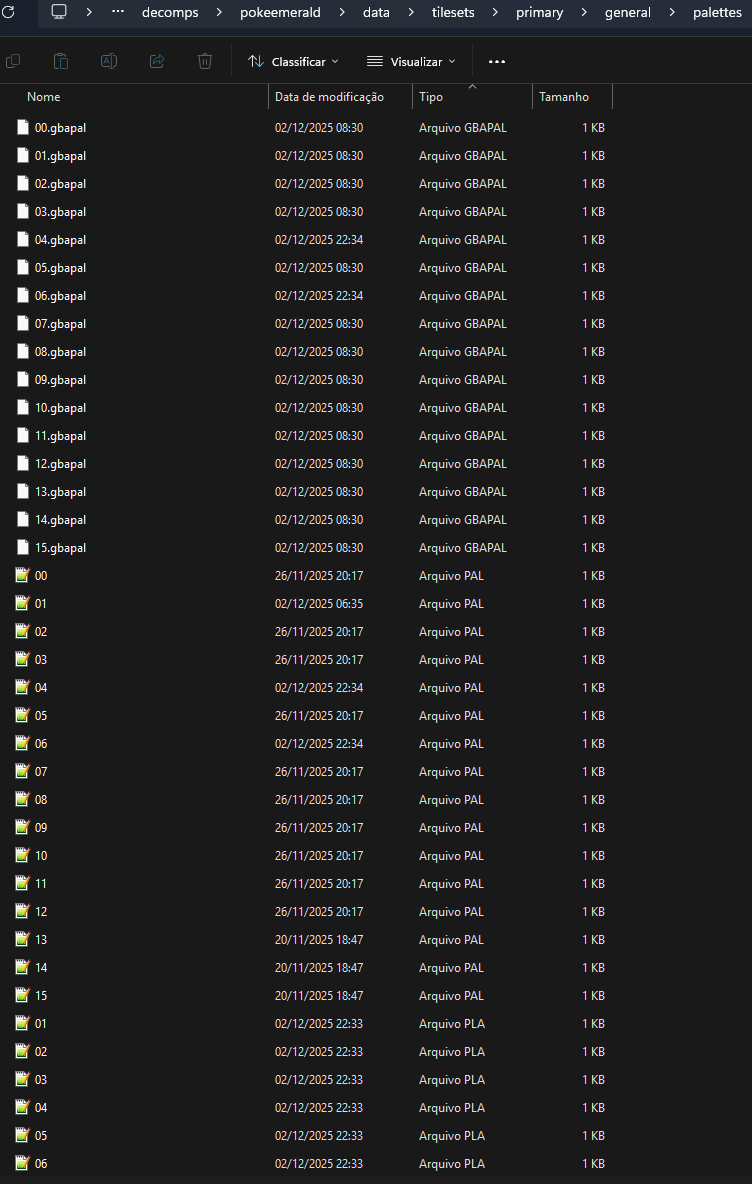
Task: Click the Tamanho column header
Action: [564, 97]
